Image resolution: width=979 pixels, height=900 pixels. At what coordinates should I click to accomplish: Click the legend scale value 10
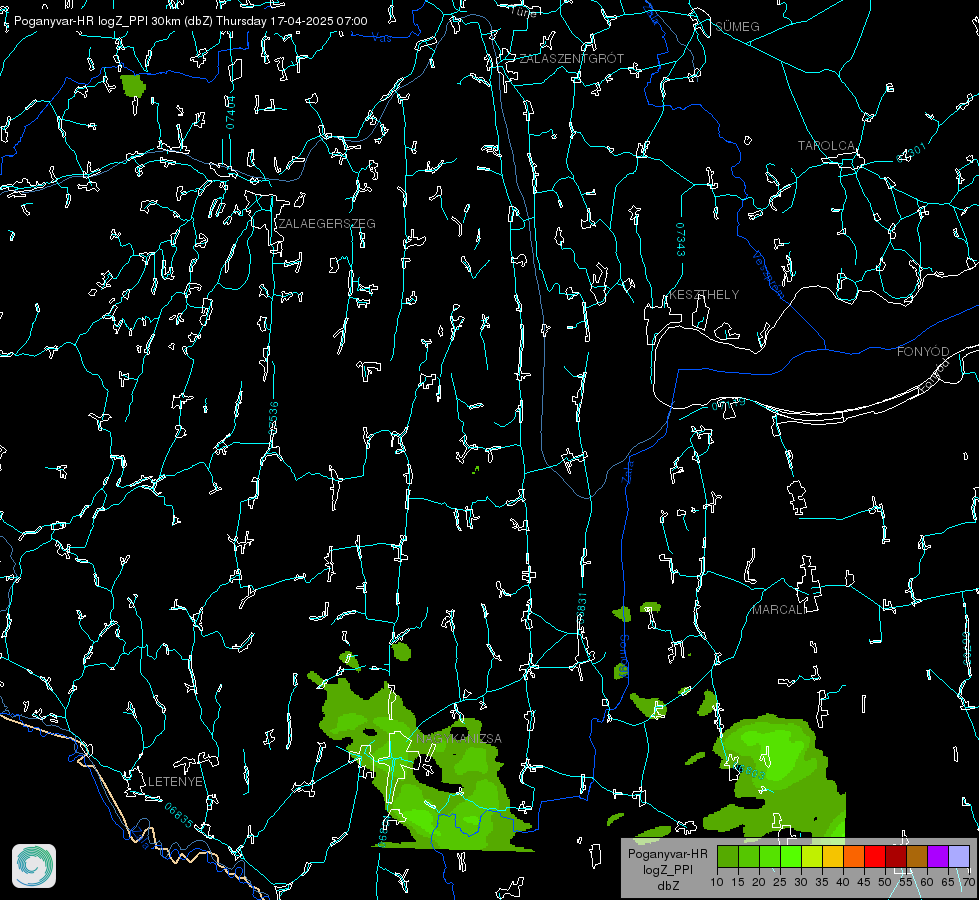[717, 883]
